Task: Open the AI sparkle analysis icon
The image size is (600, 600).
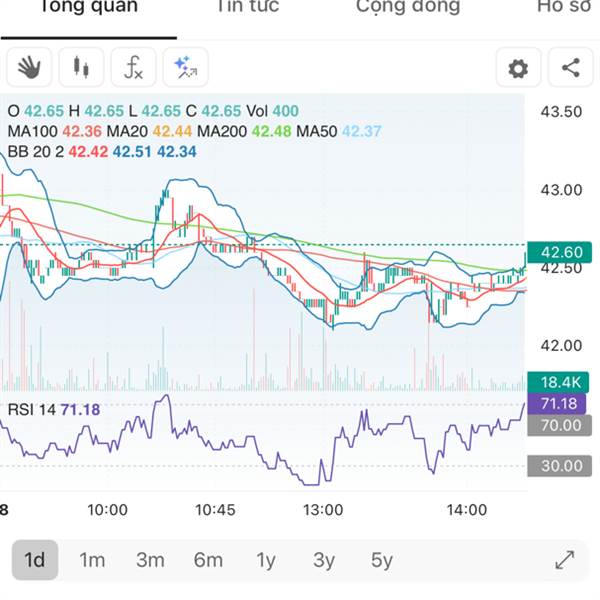Action: coord(186,68)
